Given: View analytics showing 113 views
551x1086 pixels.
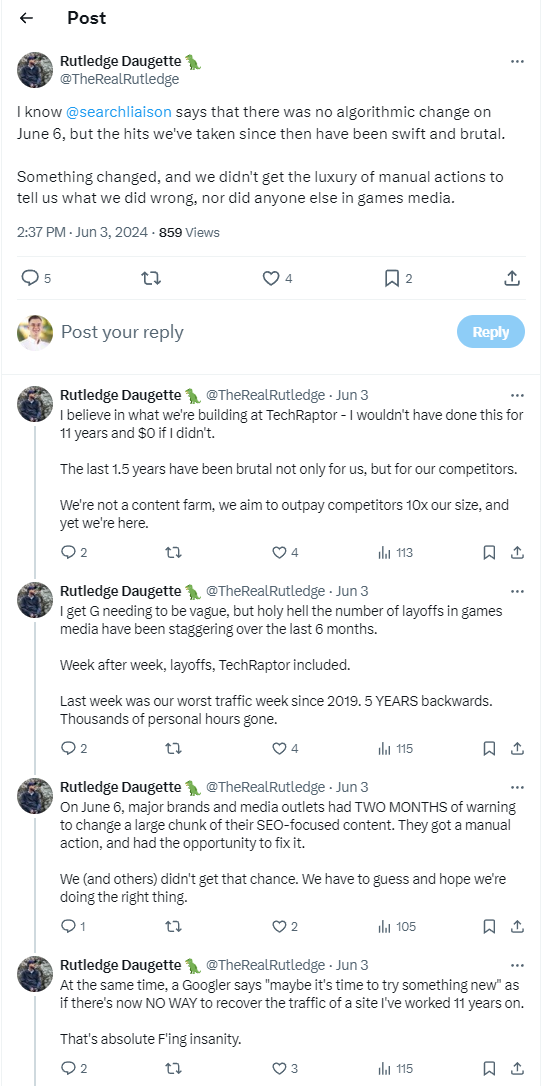Looking at the screenshot, I should click(395, 553).
